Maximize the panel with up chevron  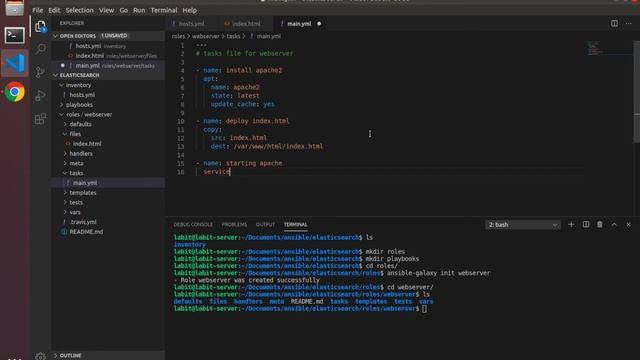pos(614,224)
